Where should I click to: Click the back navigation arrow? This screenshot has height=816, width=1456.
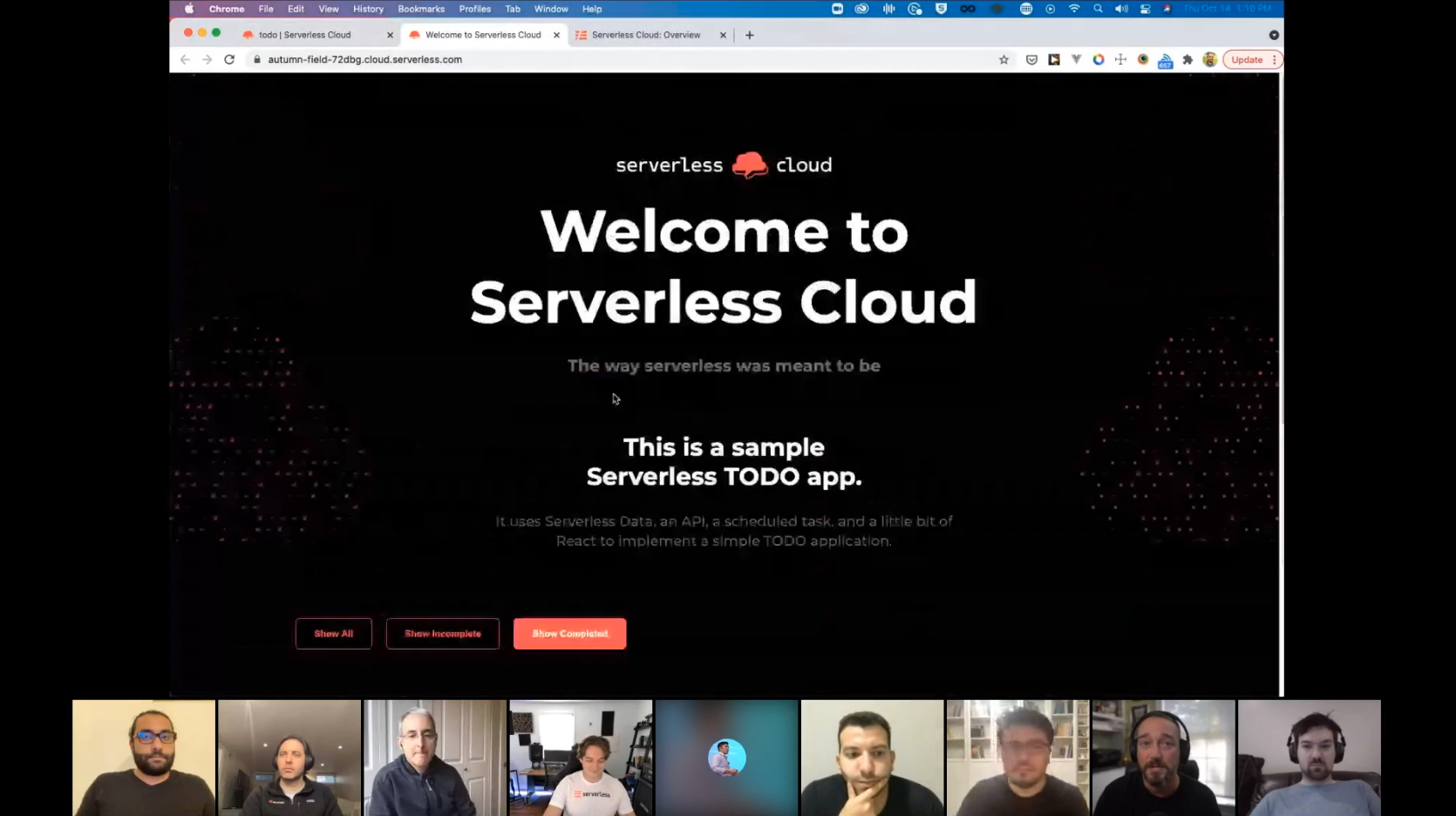coord(185,60)
